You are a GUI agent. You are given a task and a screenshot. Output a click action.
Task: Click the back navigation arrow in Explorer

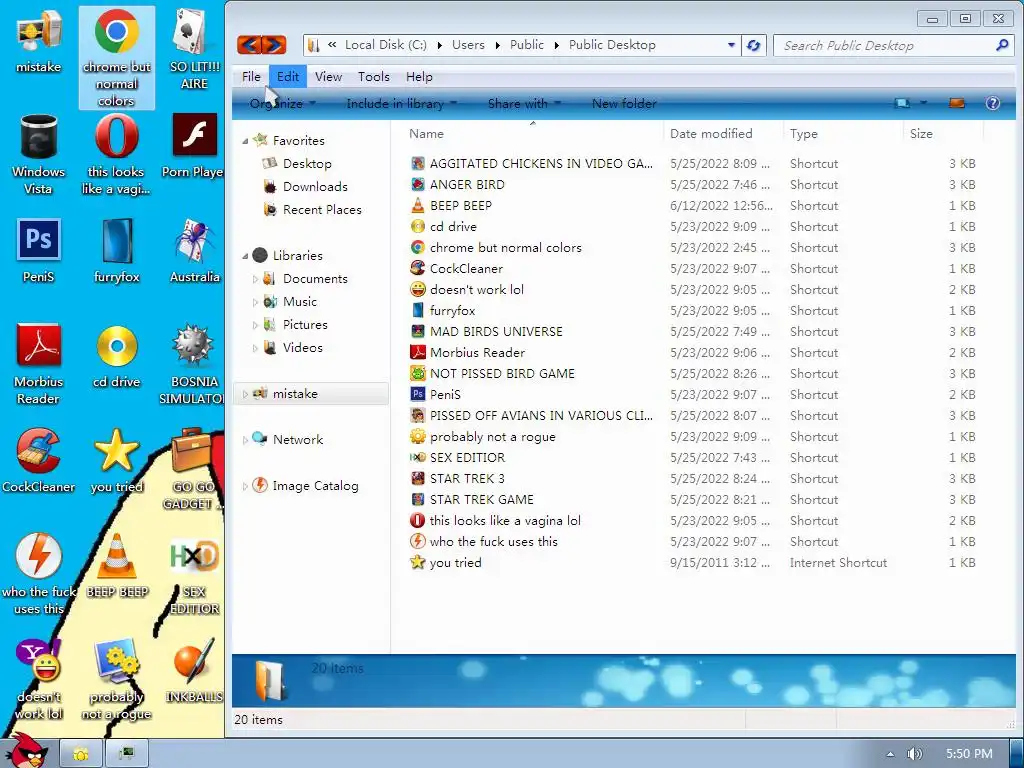(249, 44)
